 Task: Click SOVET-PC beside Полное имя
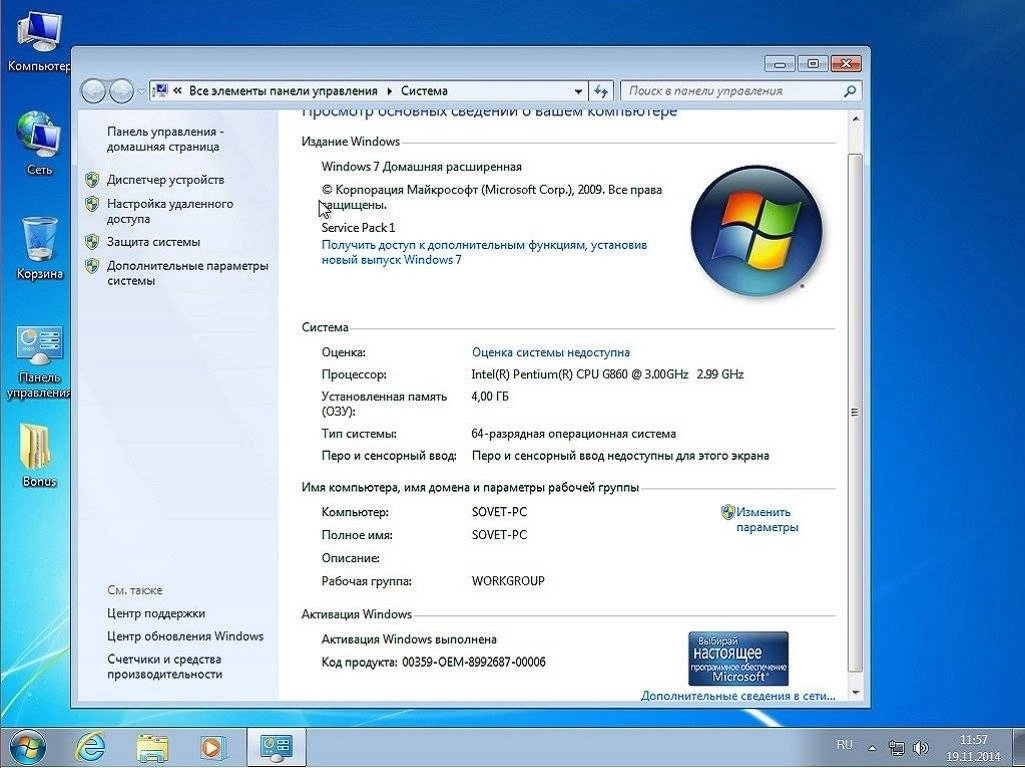499,535
